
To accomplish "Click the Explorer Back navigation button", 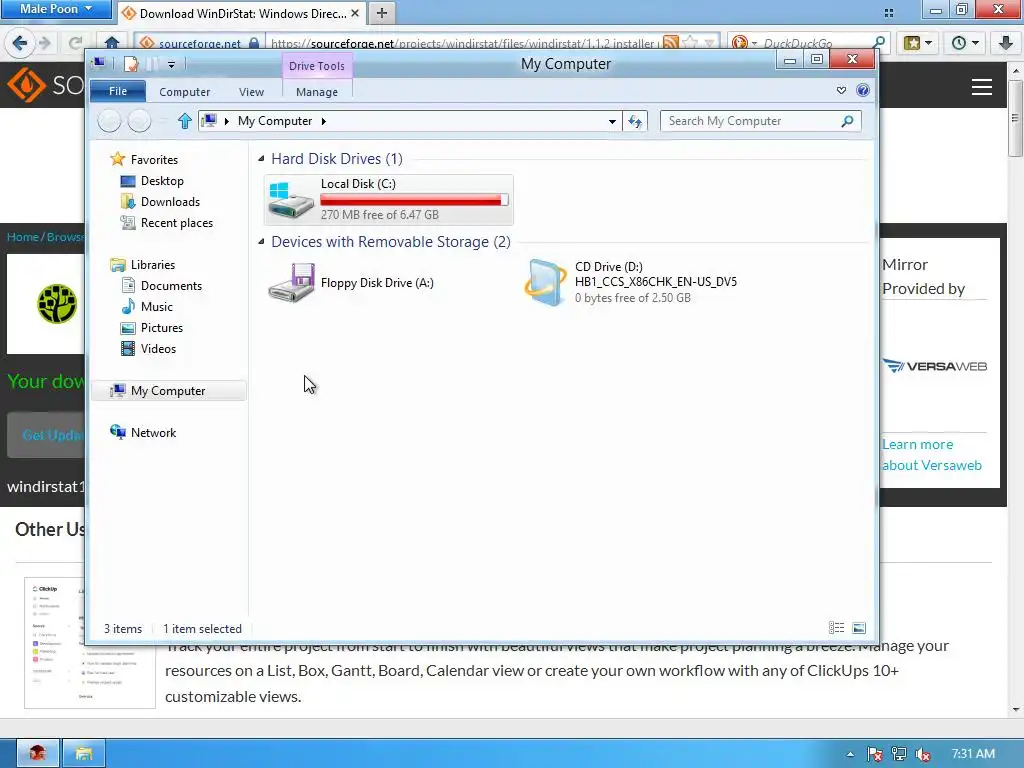I will (109, 121).
